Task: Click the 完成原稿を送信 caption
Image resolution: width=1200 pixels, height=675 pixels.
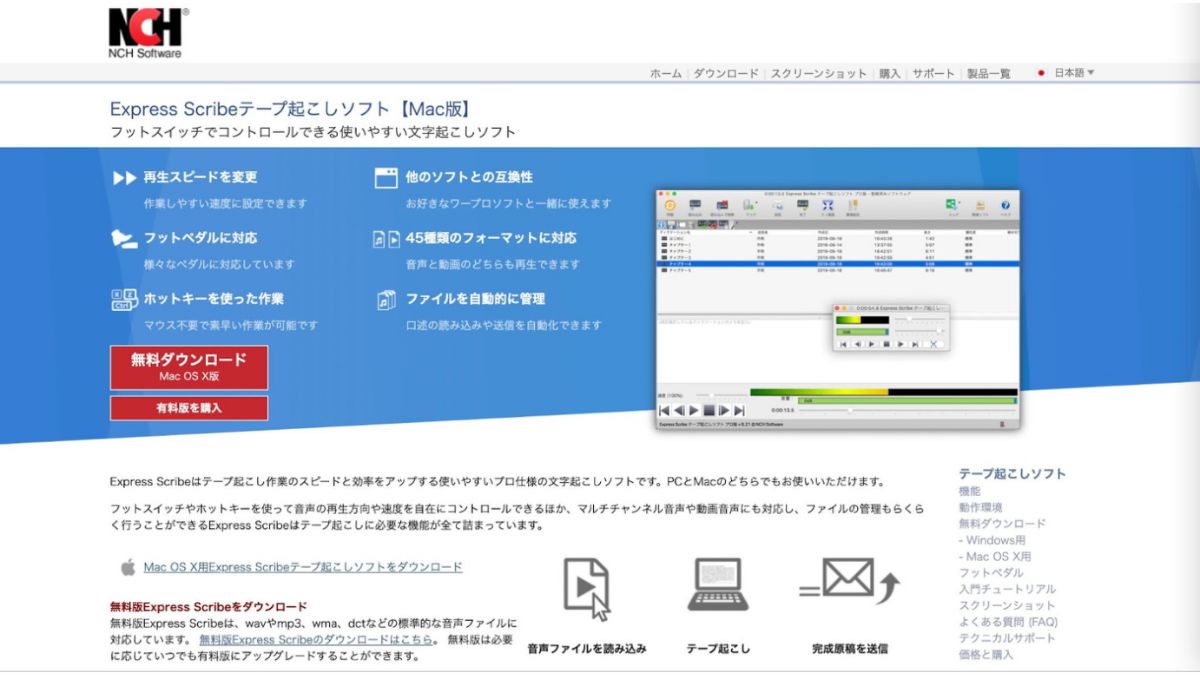Action: click(x=850, y=648)
